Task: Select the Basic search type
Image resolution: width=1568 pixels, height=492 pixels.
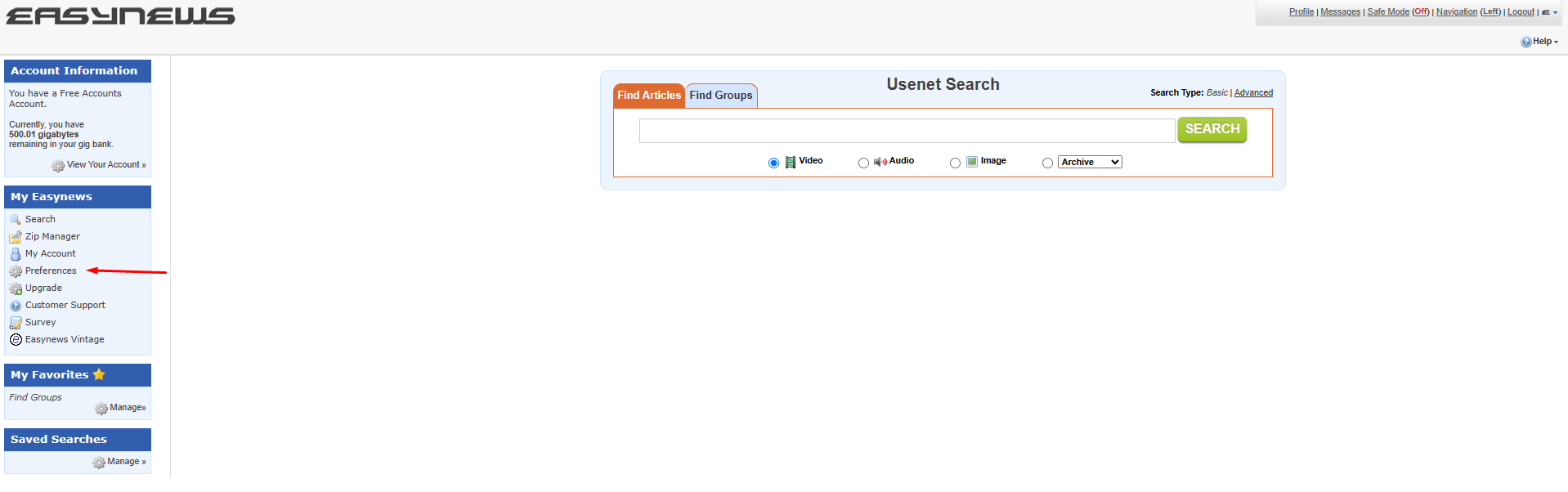Action: point(1216,93)
